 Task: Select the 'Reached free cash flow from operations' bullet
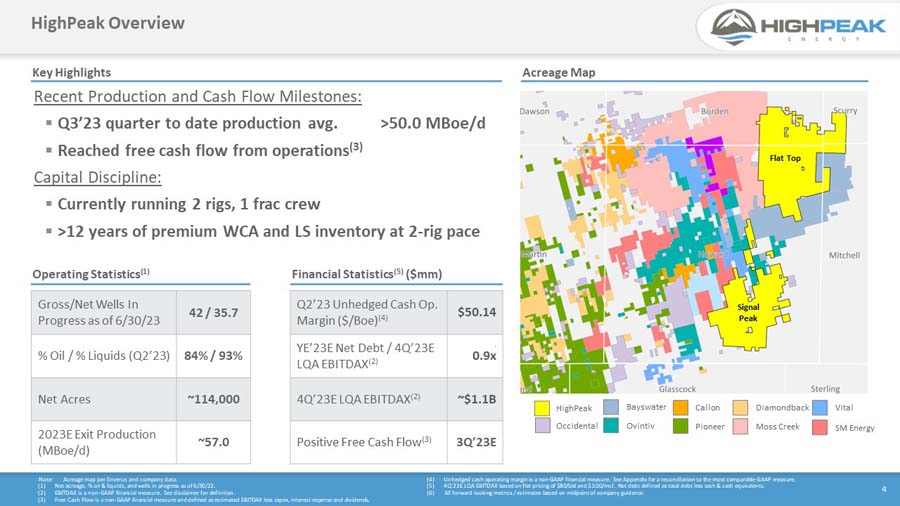click(x=210, y=150)
